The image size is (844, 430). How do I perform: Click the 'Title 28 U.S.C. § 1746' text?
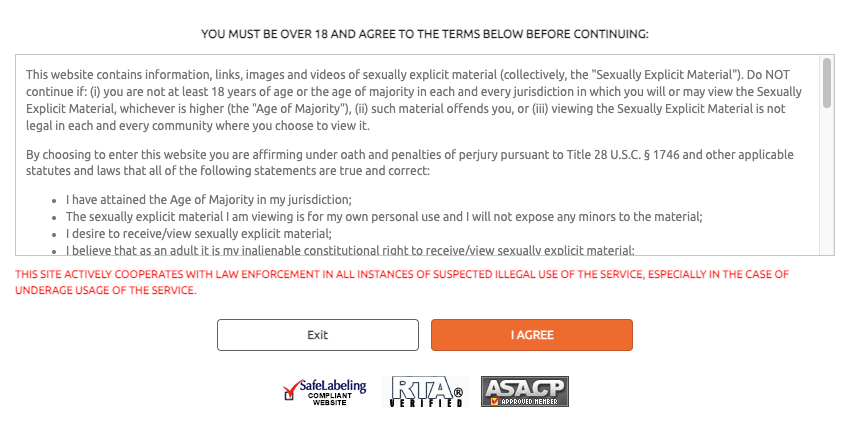tap(619, 155)
